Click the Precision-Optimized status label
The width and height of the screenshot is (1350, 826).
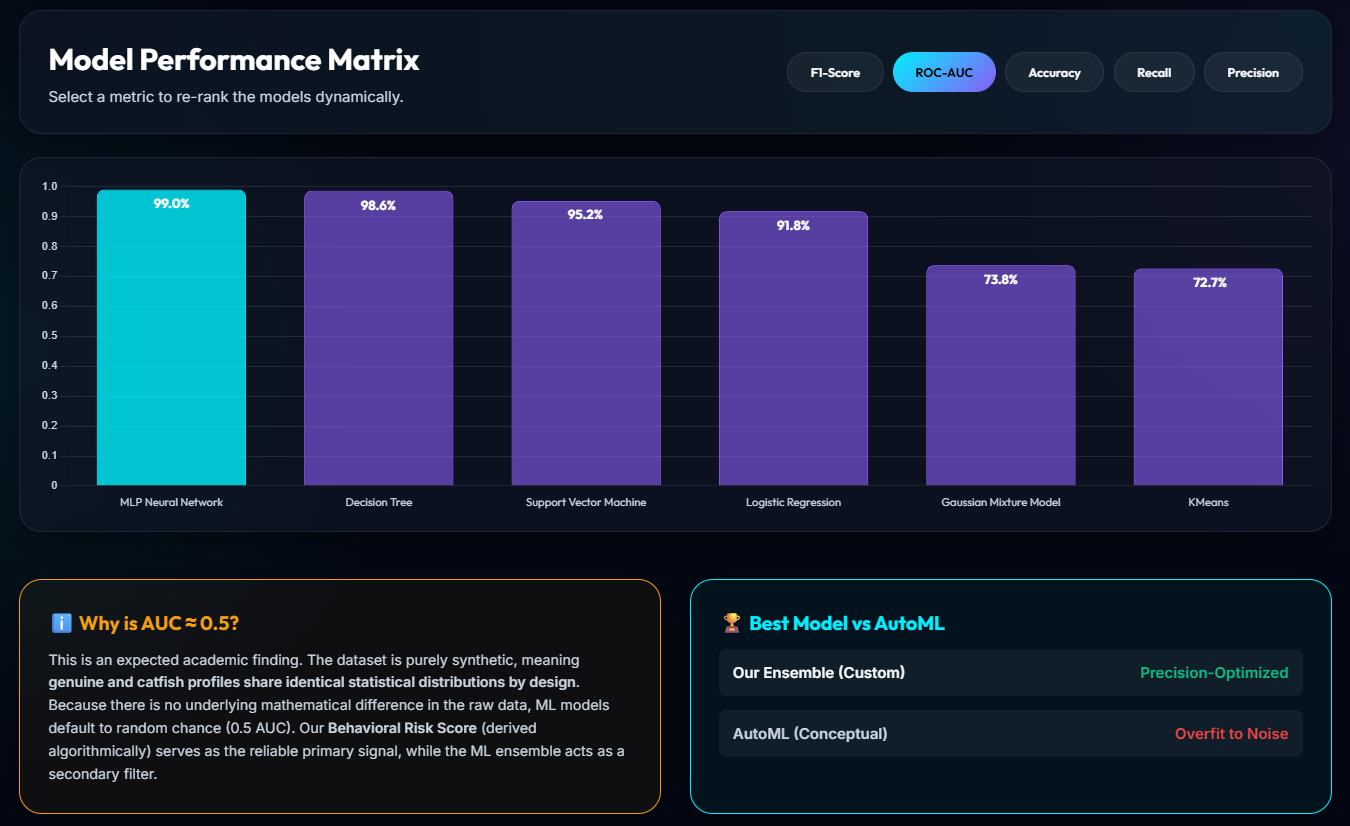[x=1214, y=673]
